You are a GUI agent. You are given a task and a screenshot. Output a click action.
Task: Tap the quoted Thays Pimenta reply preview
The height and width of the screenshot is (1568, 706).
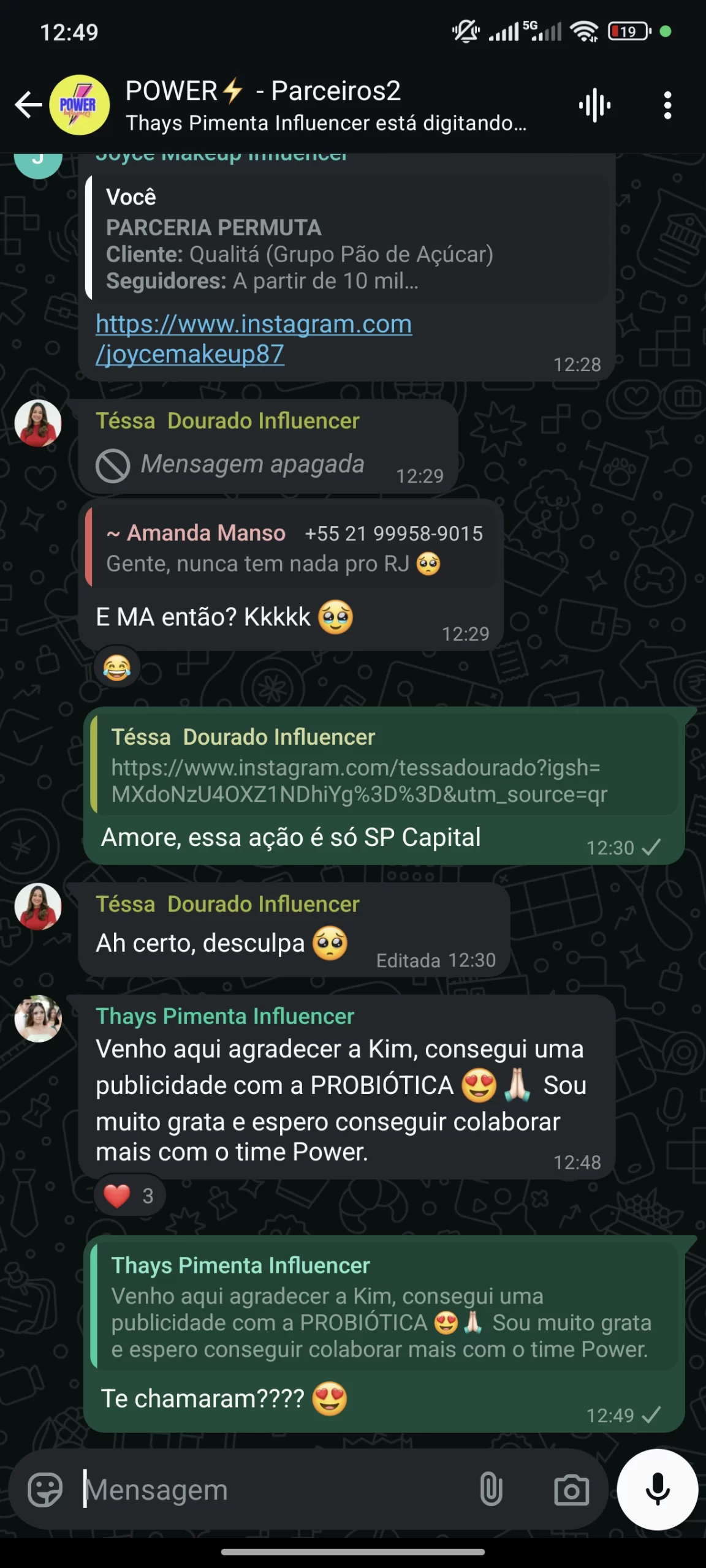[x=385, y=1305]
